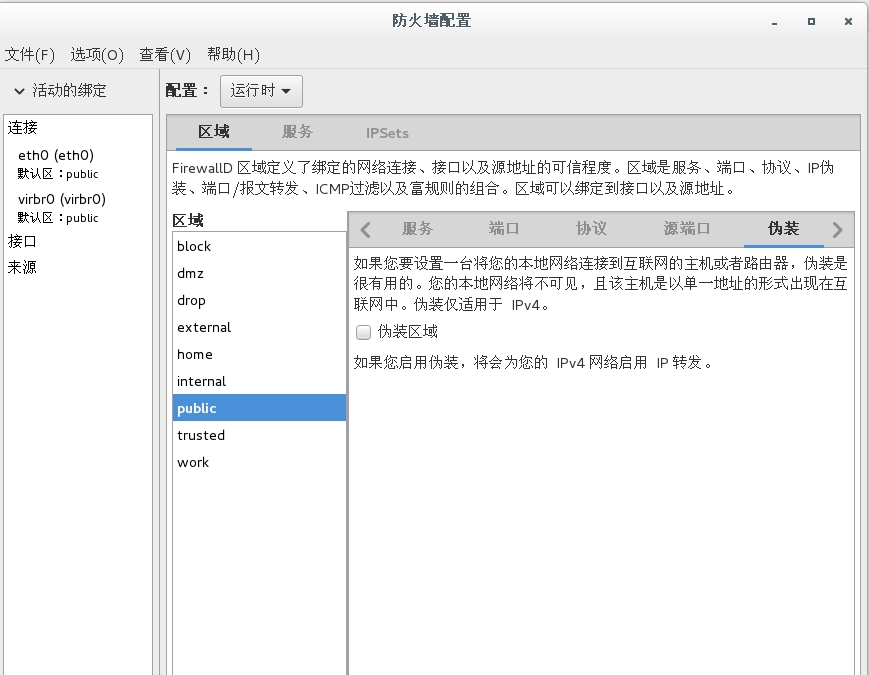Open the 文件(F) menu
The image size is (869, 675).
29,54
